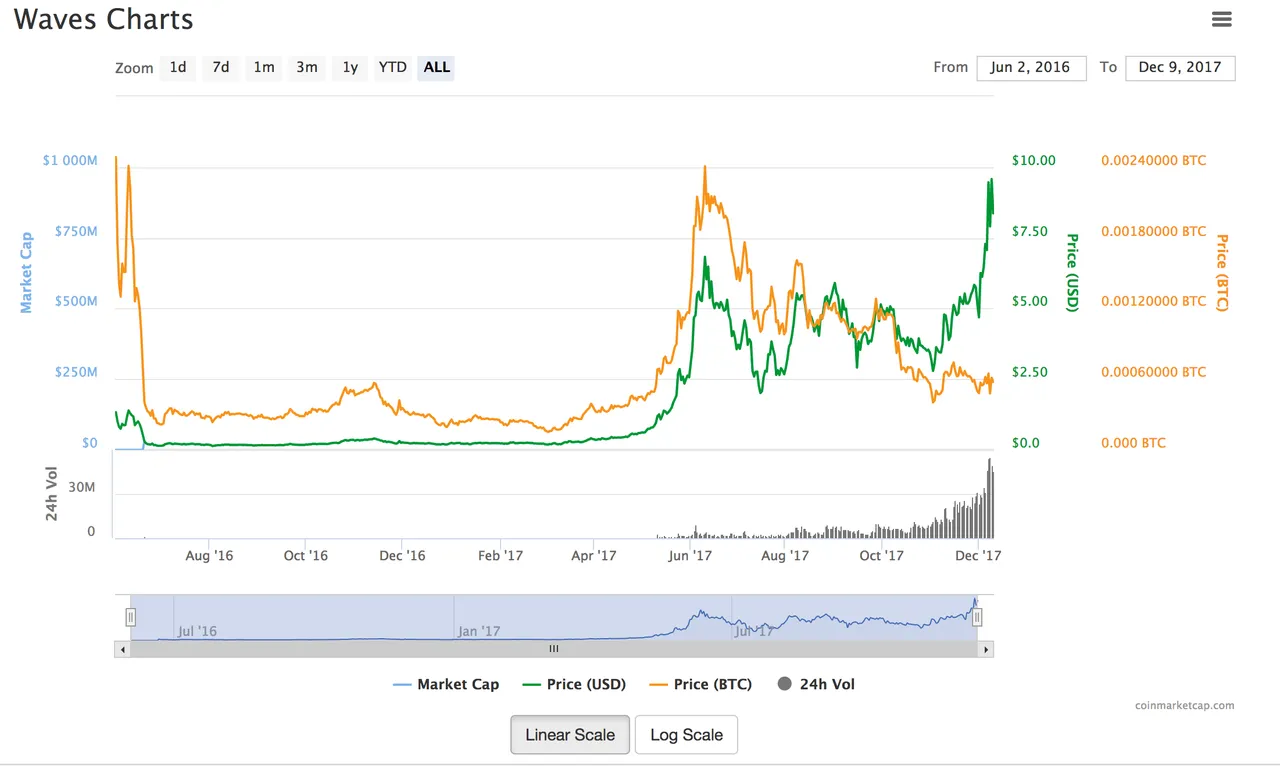Image resolution: width=1280 pixels, height=766 pixels.
Task: Switch to Linear Scale
Action: click(570, 734)
